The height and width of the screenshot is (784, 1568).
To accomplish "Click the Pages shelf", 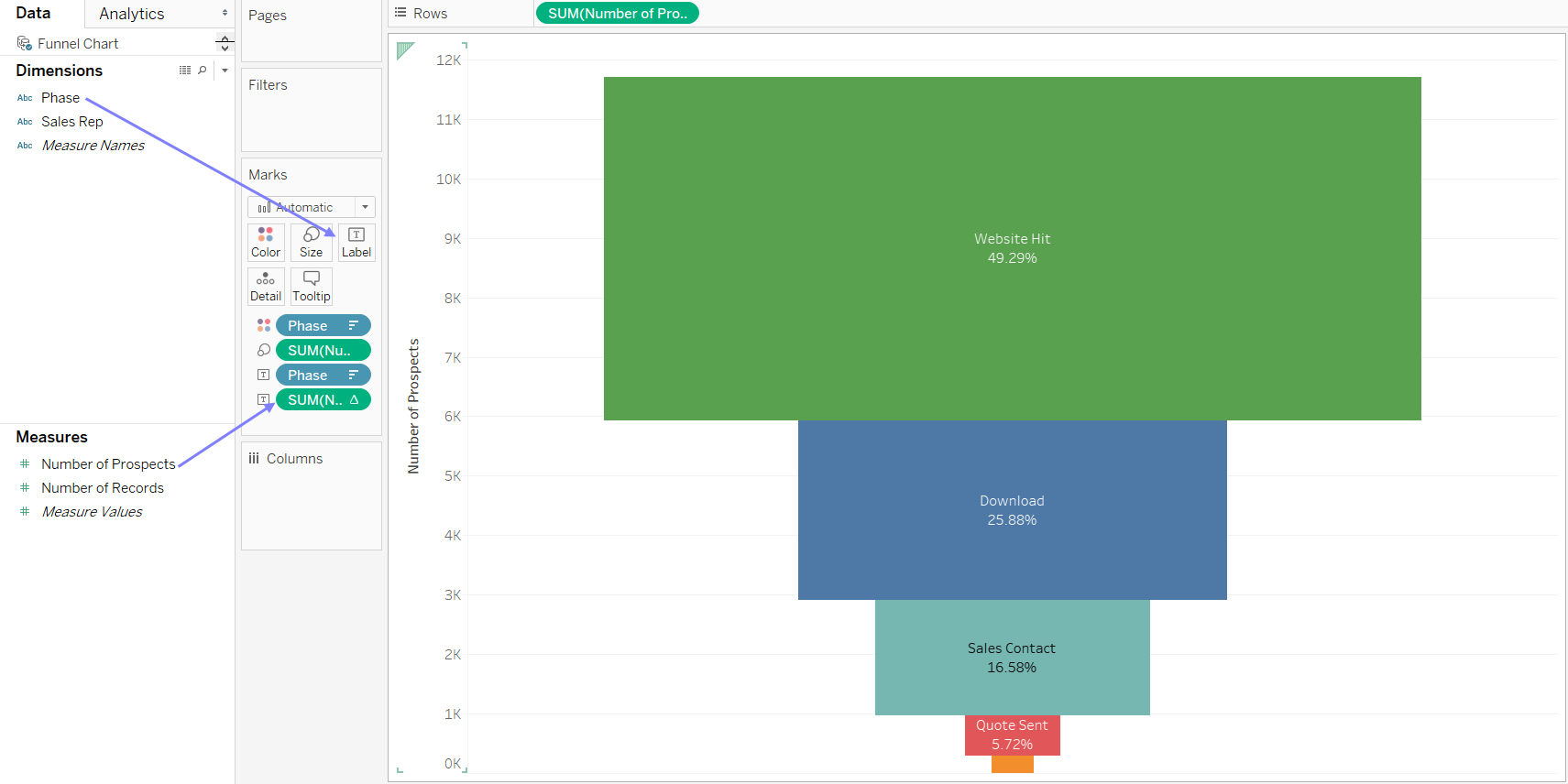I will (312, 31).
